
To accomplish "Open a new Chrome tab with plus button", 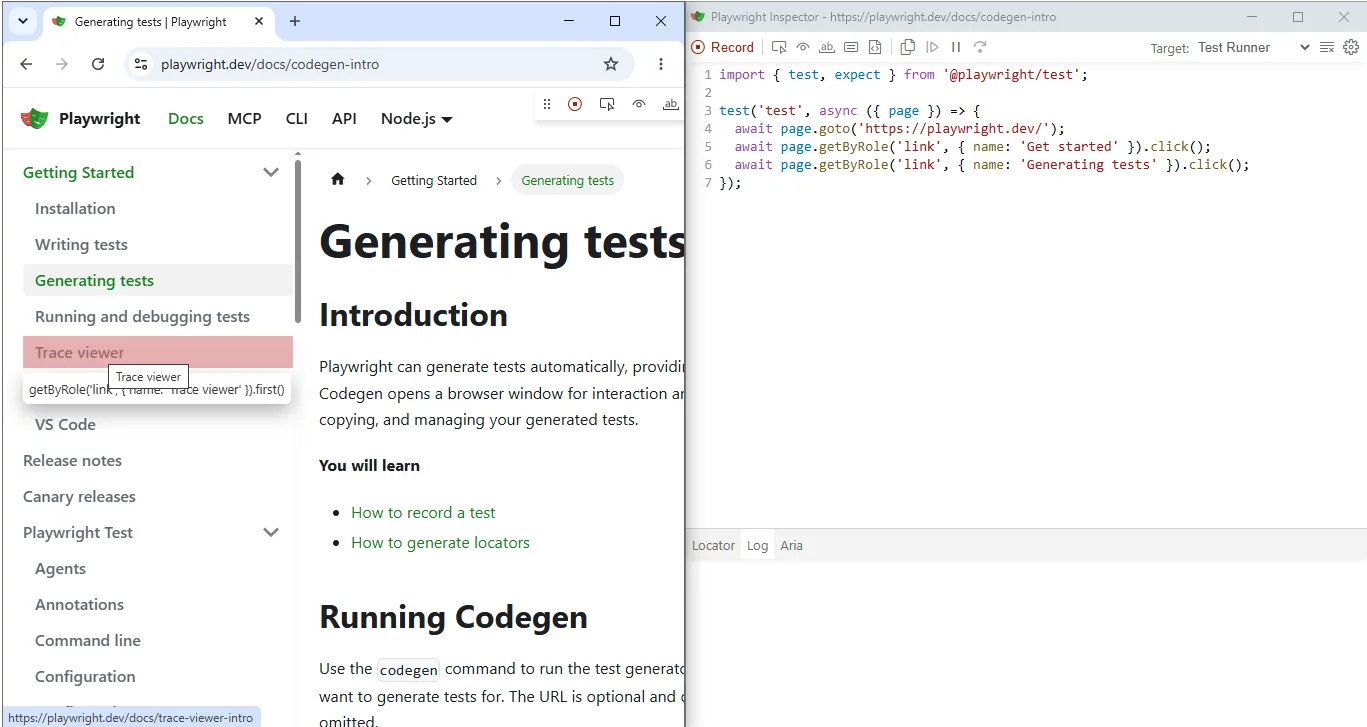I will [x=295, y=21].
